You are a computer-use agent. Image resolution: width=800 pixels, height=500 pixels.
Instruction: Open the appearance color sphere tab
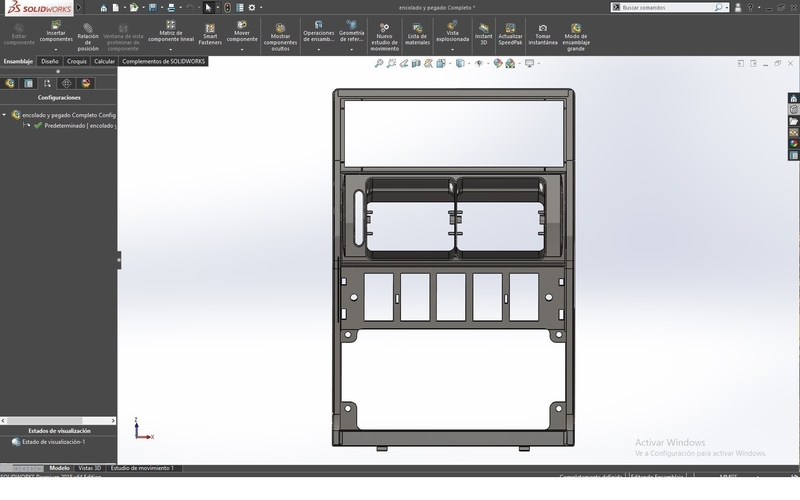pos(87,83)
